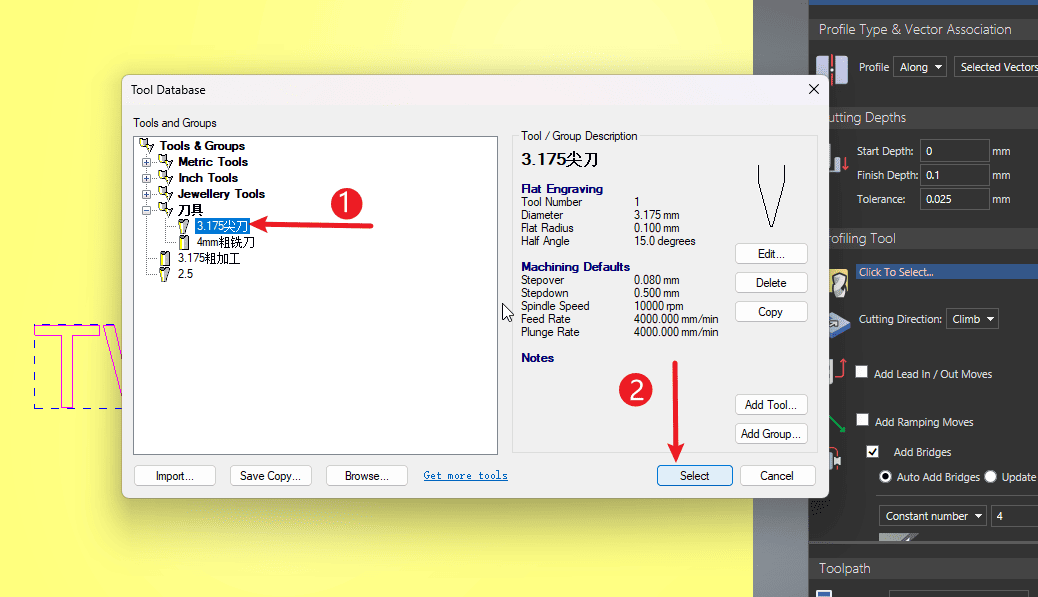The width and height of the screenshot is (1038, 597).
Task: Click the 4mm粗铣刀 end mill icon
Action: click(x=184, y=242)
